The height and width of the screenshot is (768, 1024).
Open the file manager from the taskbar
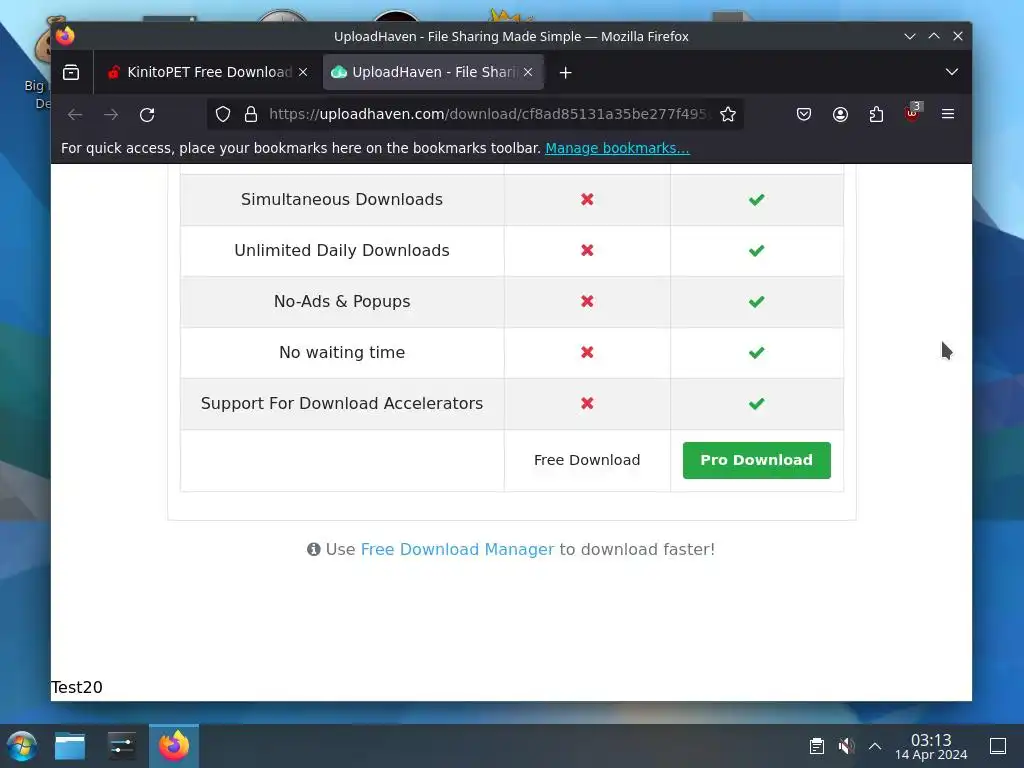(x=70, y=746)
